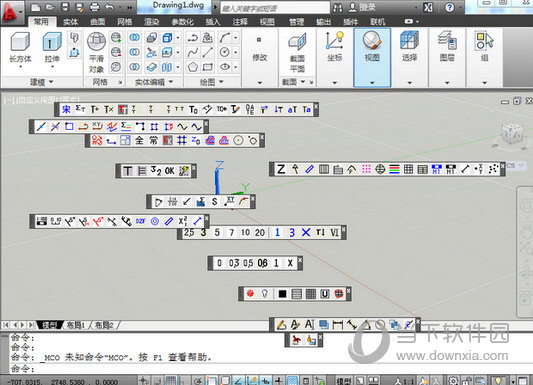Switch to the 渲染 ribbon tab
This screenshot has width=533, height=385.
click(152, 22)
